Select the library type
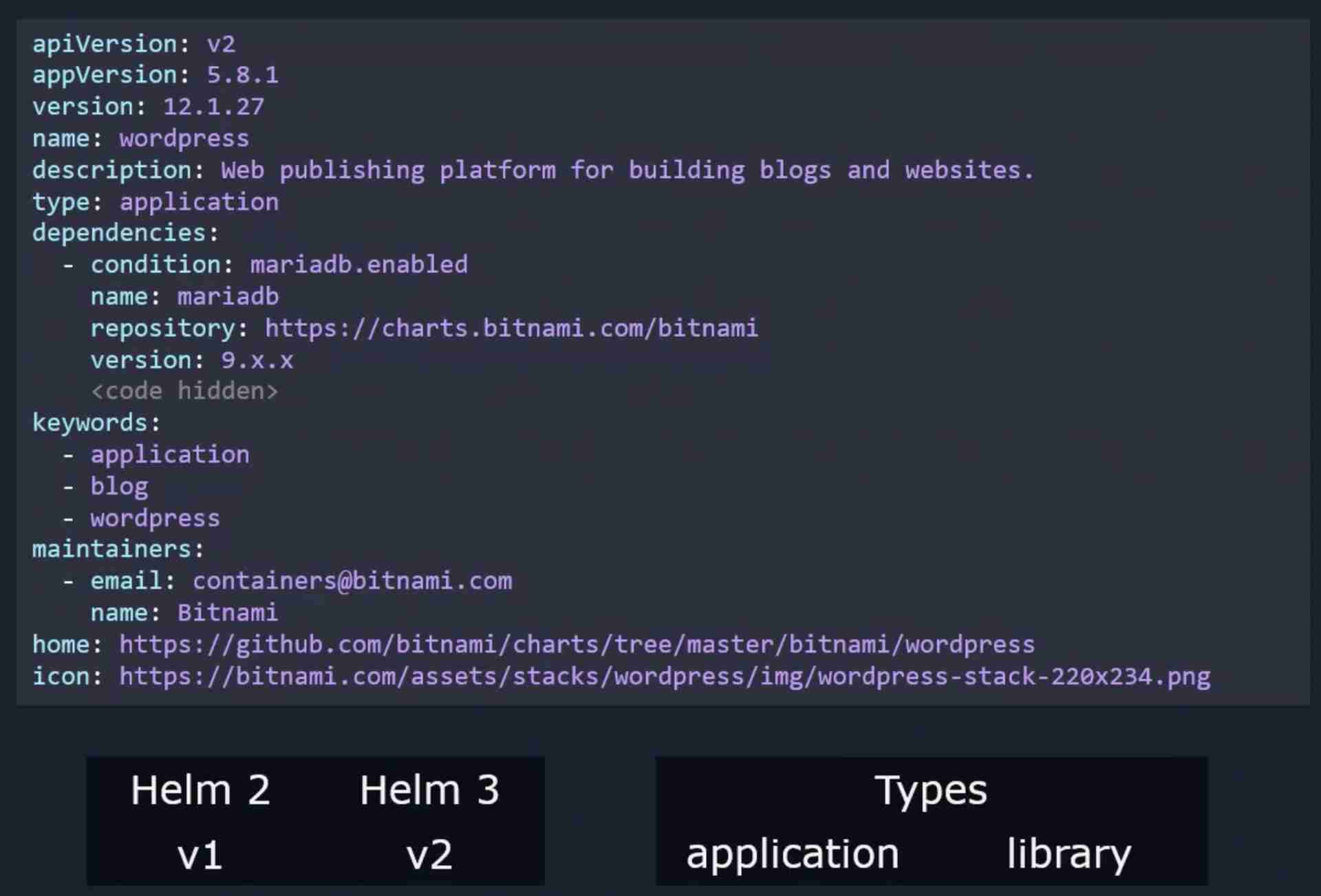The width and height of the screenshot is (1321, 896). tap(1068, 855)
